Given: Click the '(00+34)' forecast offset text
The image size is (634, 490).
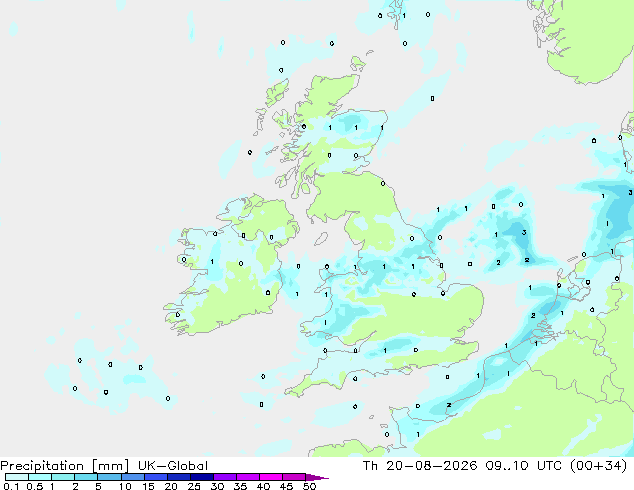Looking at the screenshot, I should tap(598, 466).
